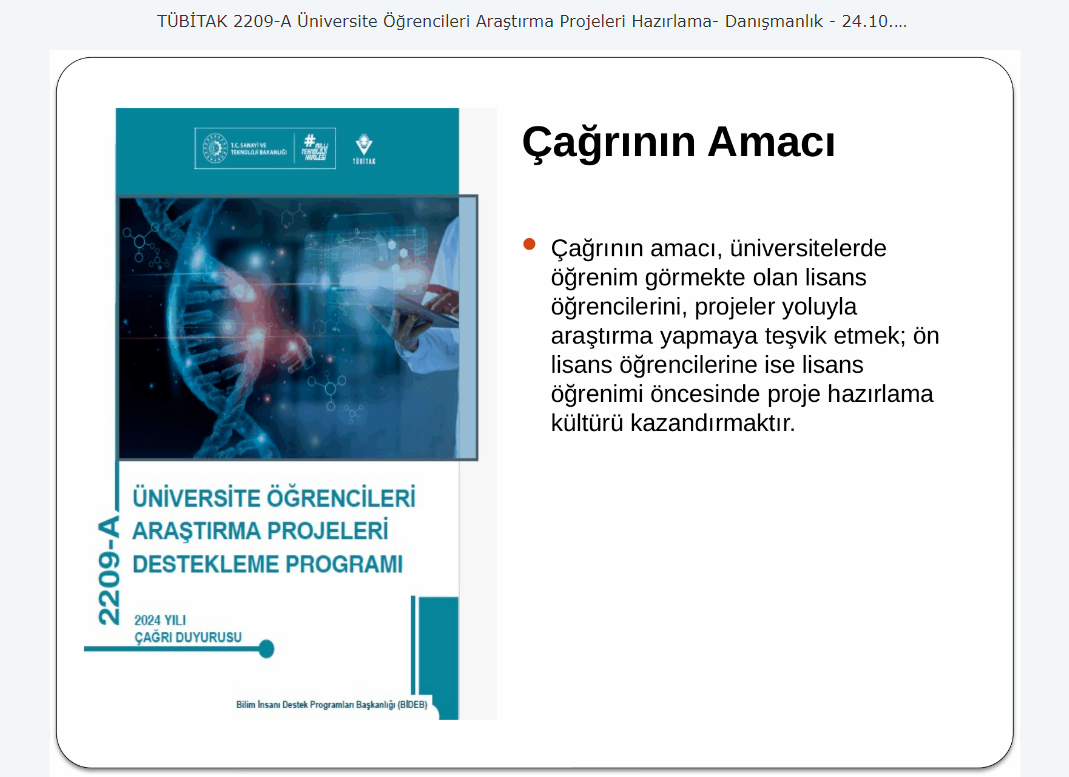
Task: Click "ÜNİVERSİTE ÖĞRENCİLERİ" cover title line
Action: pos(274,497)
